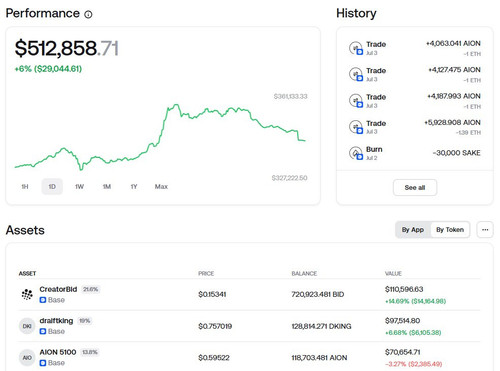500x371 pixels.
Task: Click the 19% badge next to draiftking
Action: pos(85,321)
